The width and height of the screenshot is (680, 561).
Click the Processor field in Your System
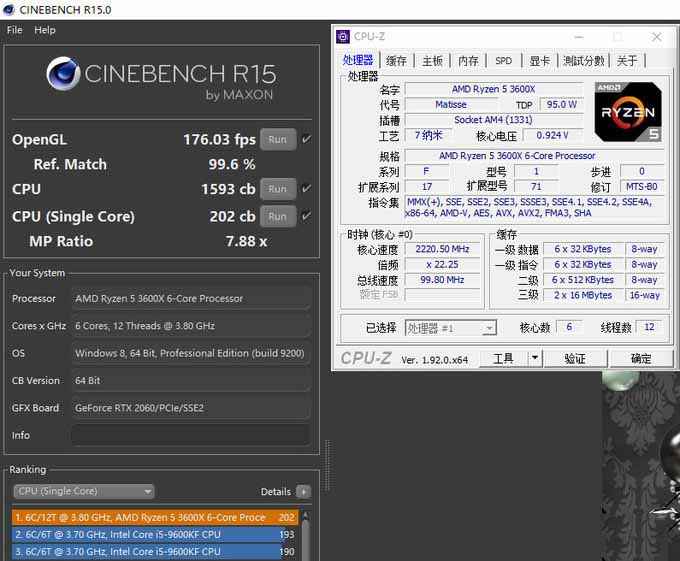[191, 299]
